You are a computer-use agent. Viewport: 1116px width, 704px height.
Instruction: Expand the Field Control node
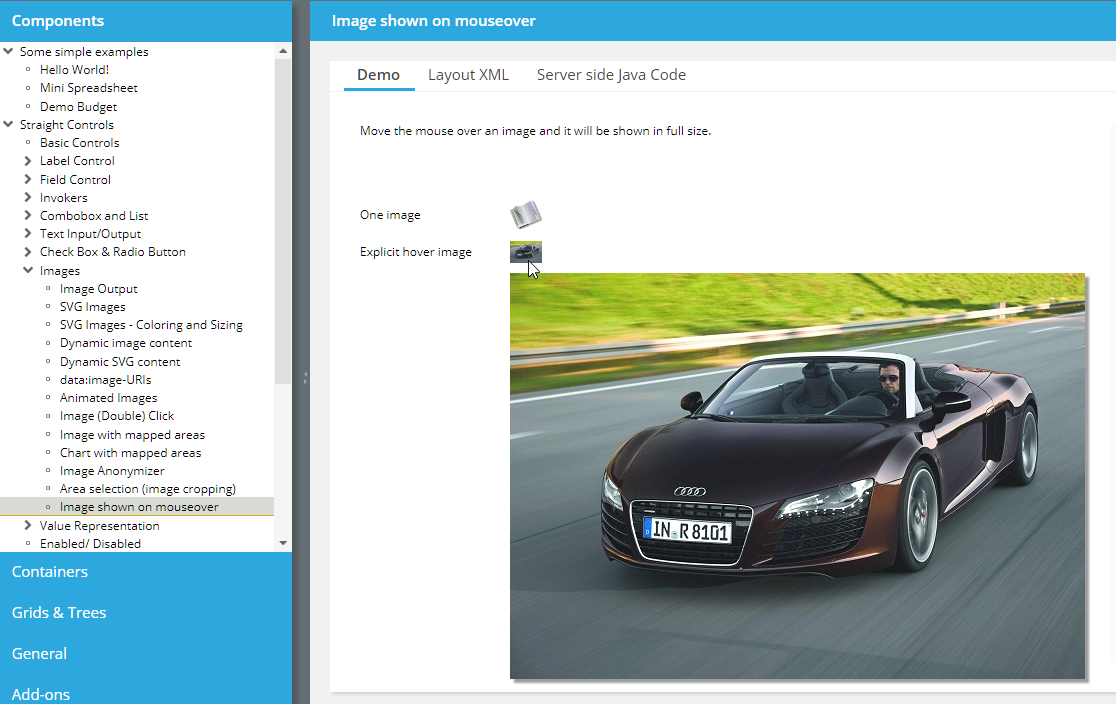point(28,180)
